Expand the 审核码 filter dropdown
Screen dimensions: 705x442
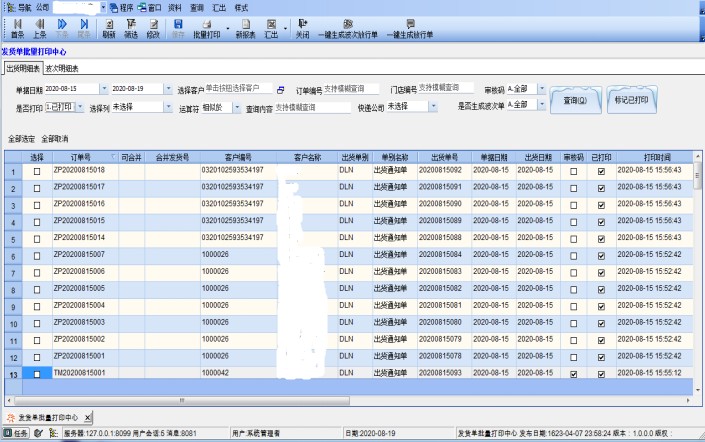[x=542, y=89]
